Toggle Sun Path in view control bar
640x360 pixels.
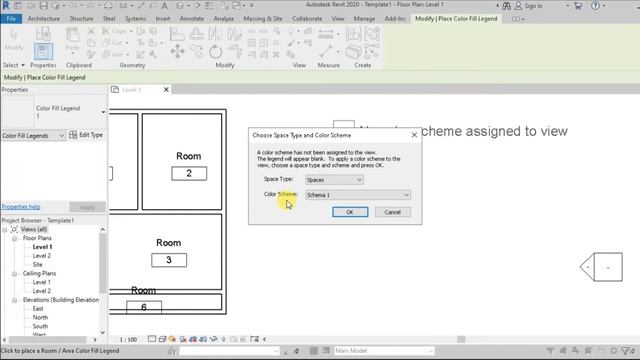[172, 339]
